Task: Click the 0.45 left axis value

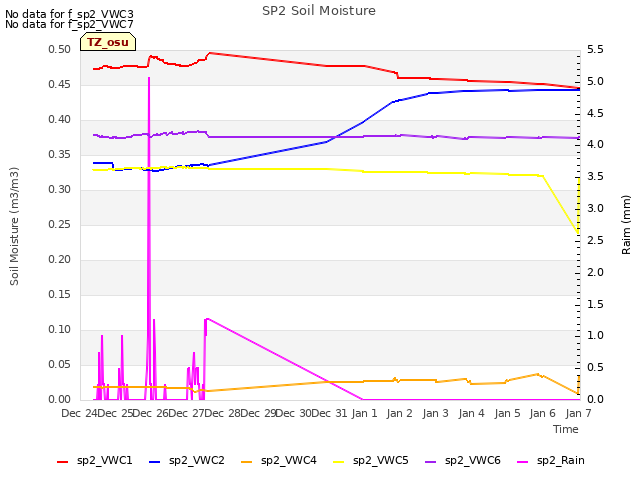Action: point(60,84)
